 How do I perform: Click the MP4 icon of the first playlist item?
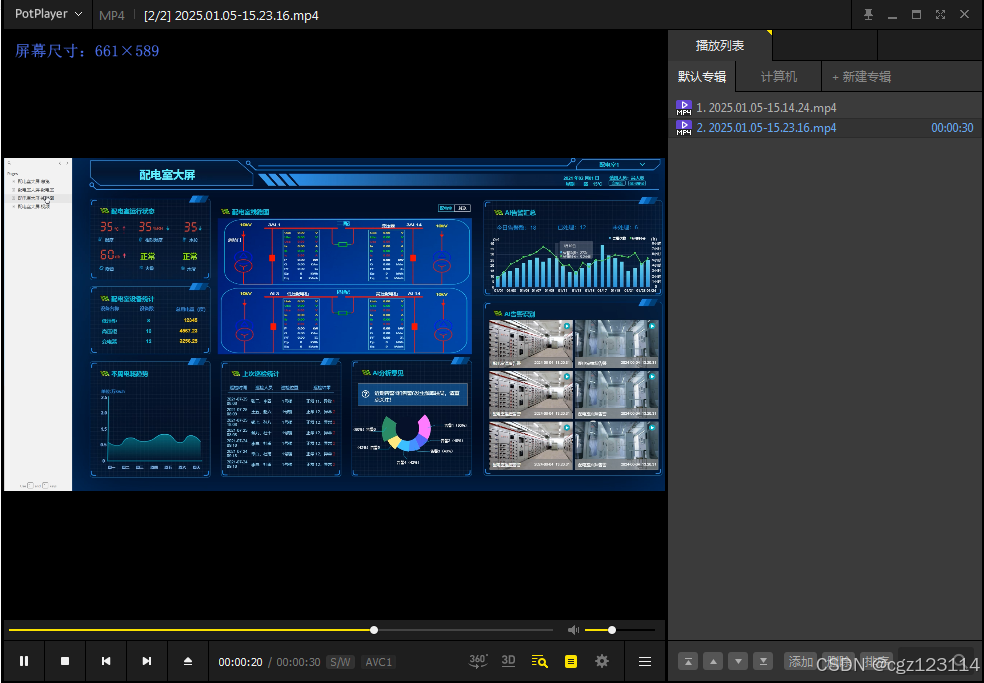click(683, 108)
